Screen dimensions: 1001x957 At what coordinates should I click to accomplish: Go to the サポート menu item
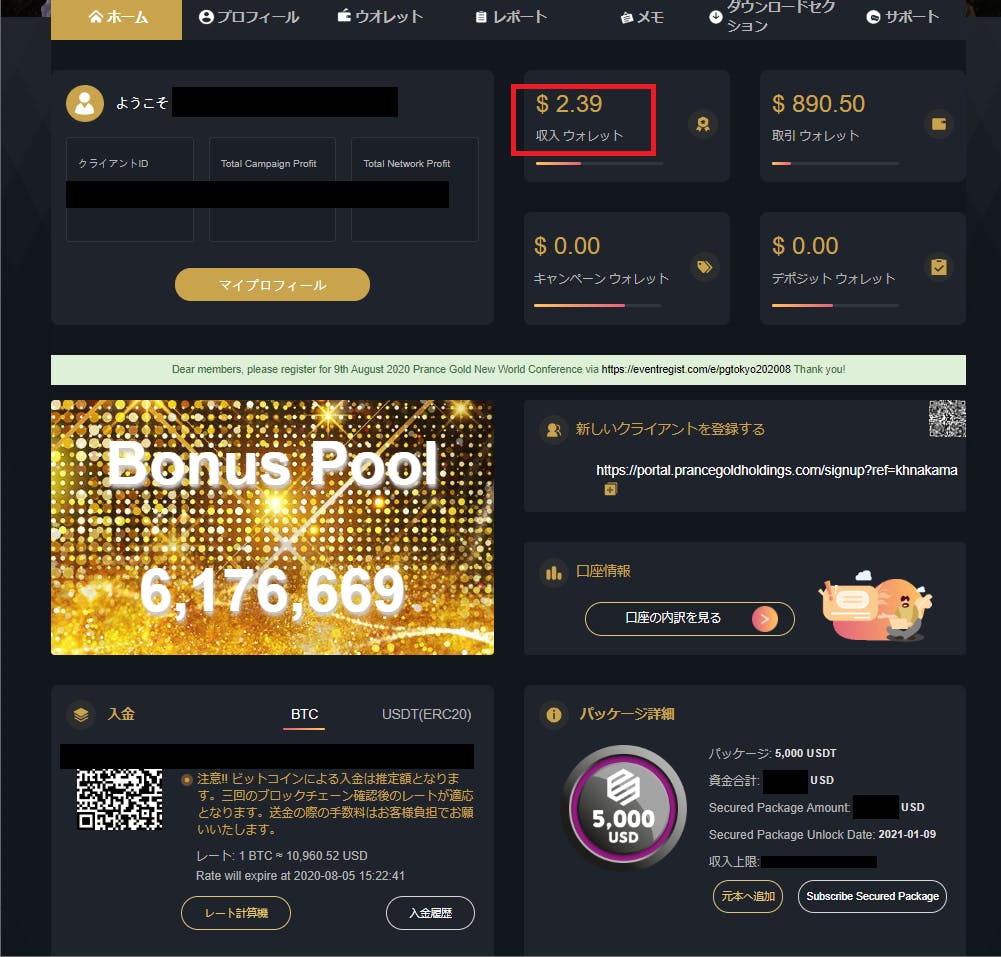point(903,17)
